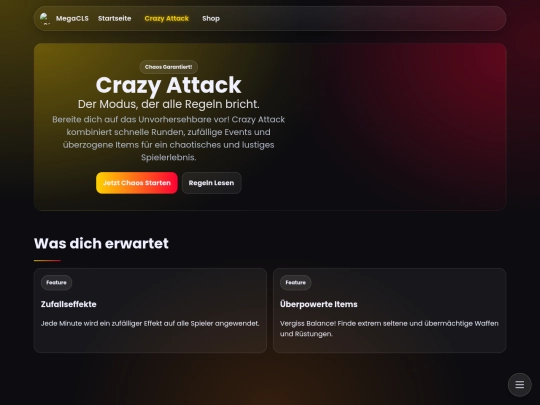Screen dimensions: 540x405
Task: Click the MegaCLS brand name
Action: click(72, 18)
